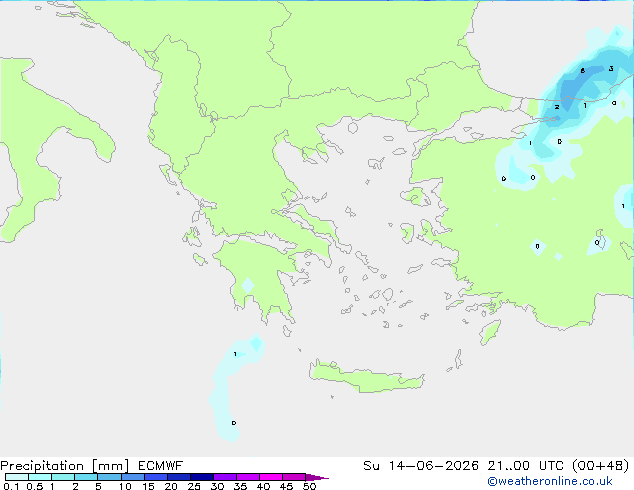
Task: Click the island of Rhodes on map
Action: tap(490, 332)
